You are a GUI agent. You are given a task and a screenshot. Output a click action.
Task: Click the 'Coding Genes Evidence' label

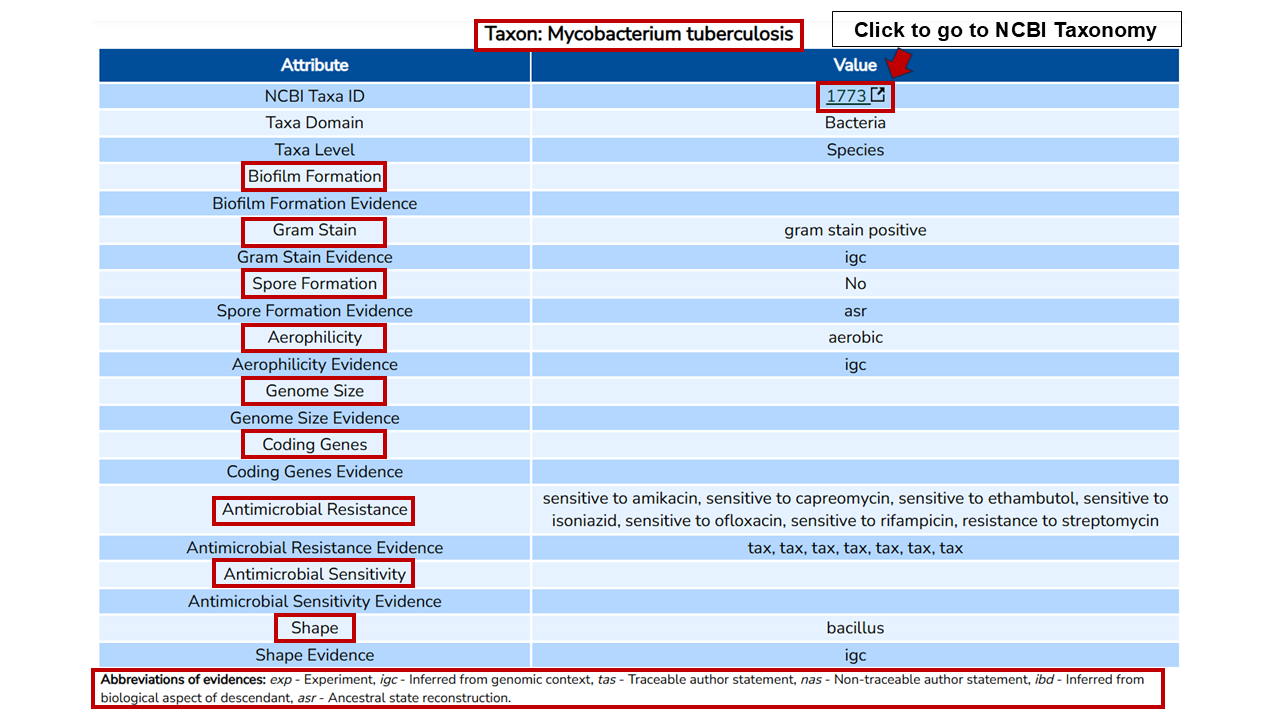click(x=315, y=472)
